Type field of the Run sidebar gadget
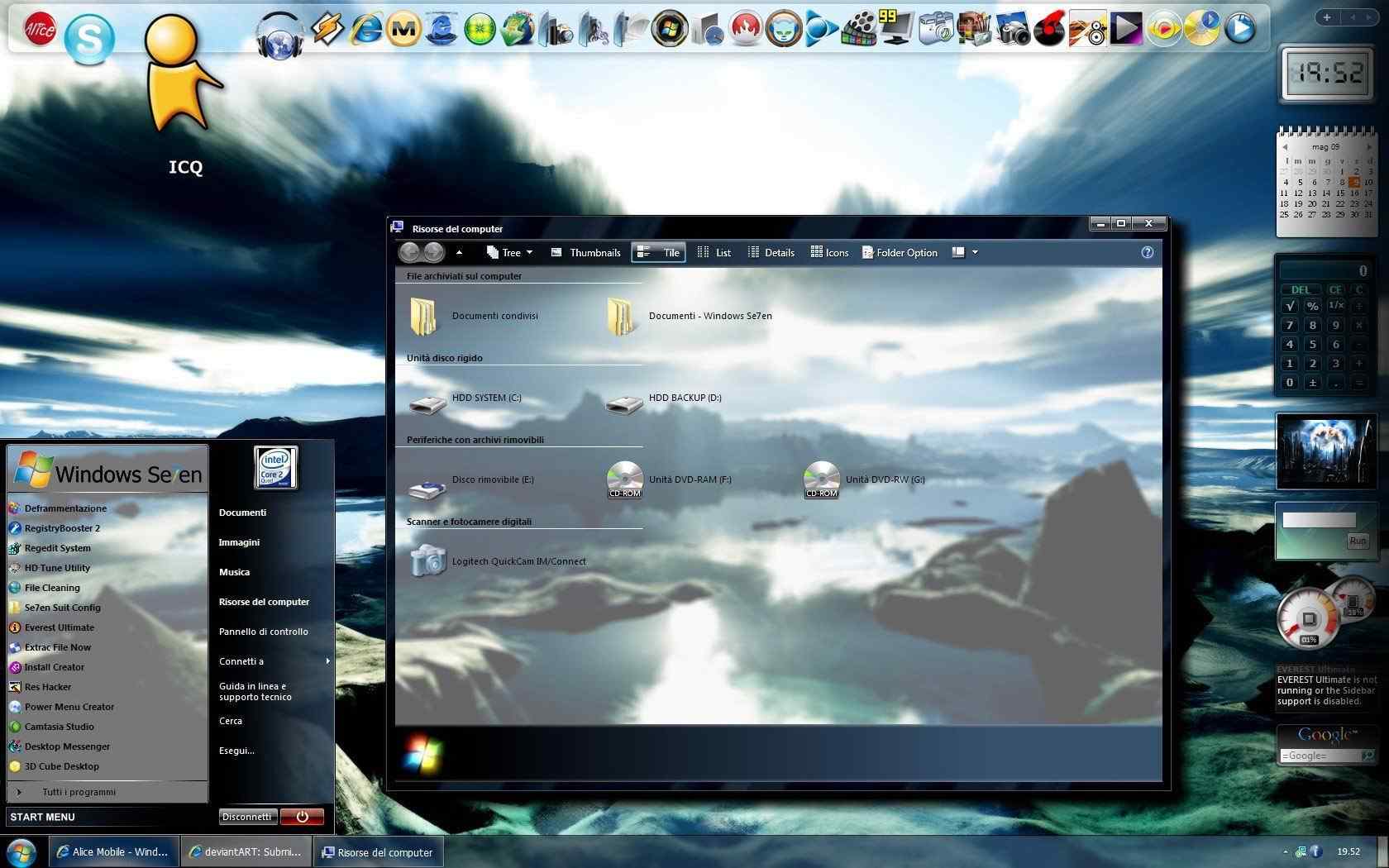Viewport: 1389px width, 868px height. tap(1319, 520)
